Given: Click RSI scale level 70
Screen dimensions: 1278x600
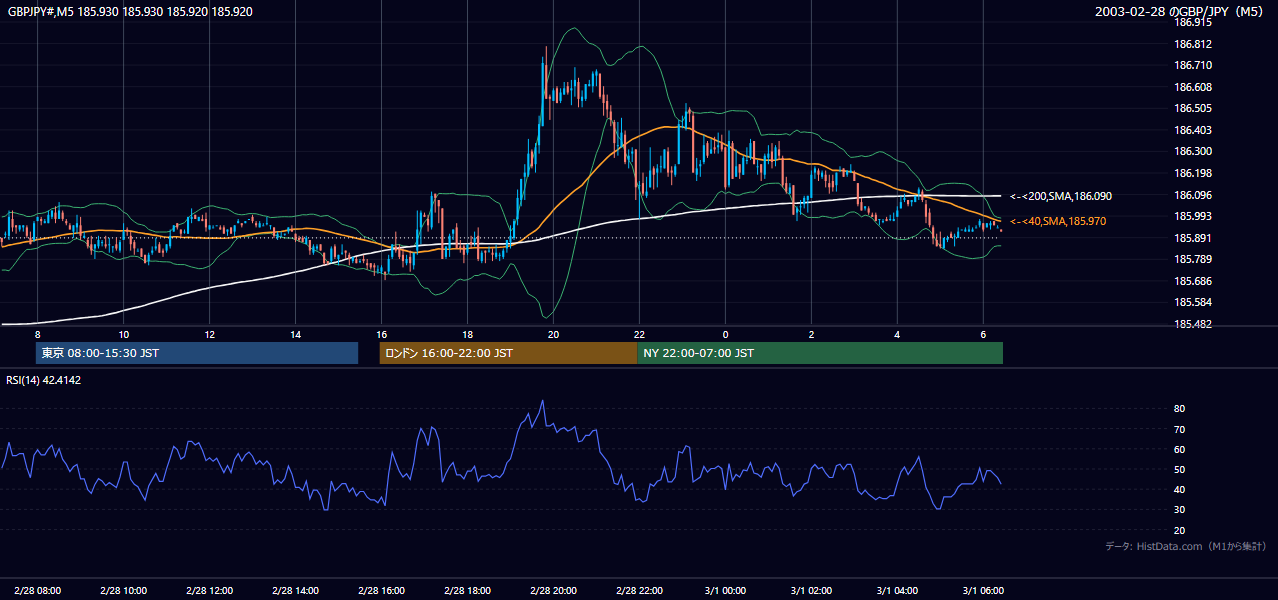Looking at the screenshot, I should coord(1179,429).
